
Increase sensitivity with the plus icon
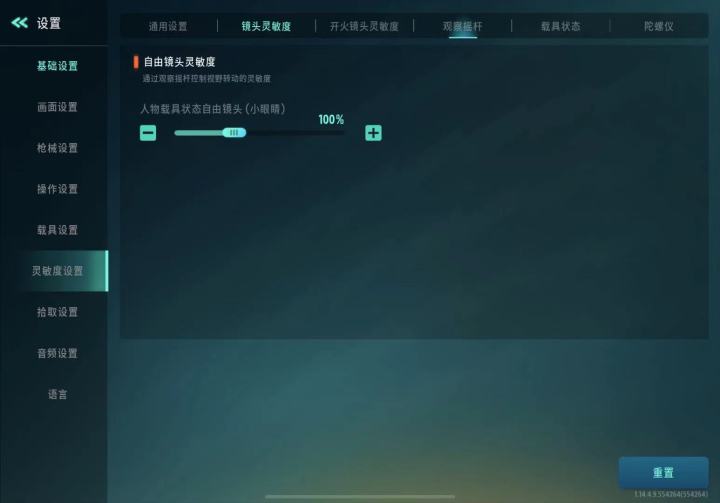[x=373, y=133]
